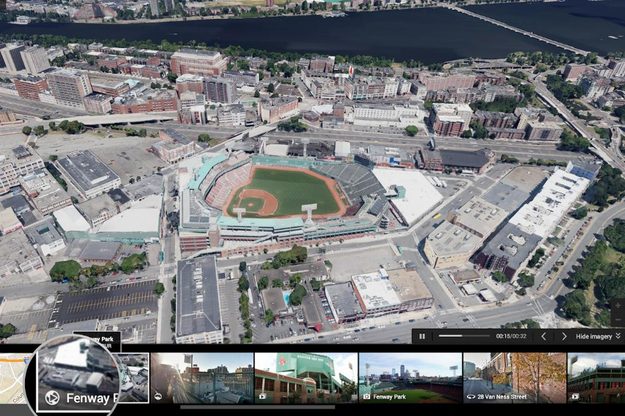Open the last brick building photo thumbnail

click(596, 378)
